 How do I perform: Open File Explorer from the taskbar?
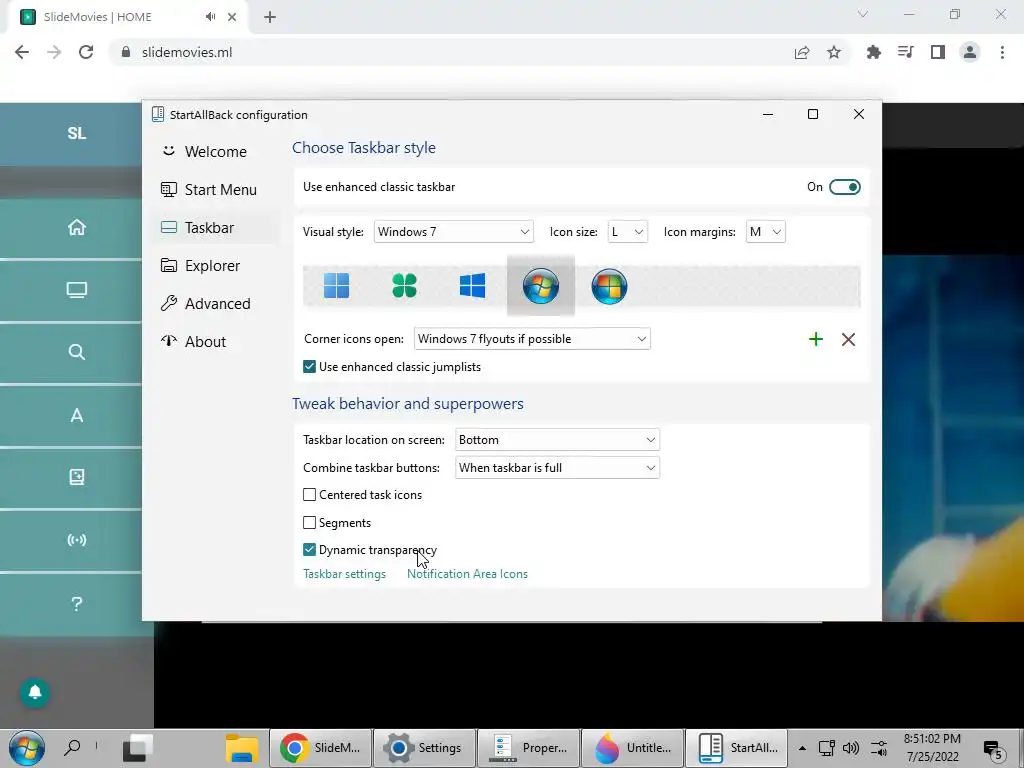click(242, 748)
